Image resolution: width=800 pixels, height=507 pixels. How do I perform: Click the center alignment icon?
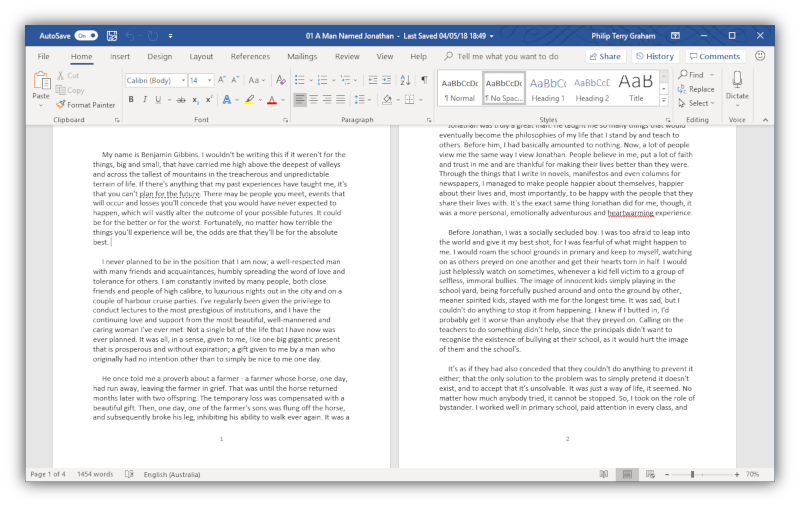[314, 99]
